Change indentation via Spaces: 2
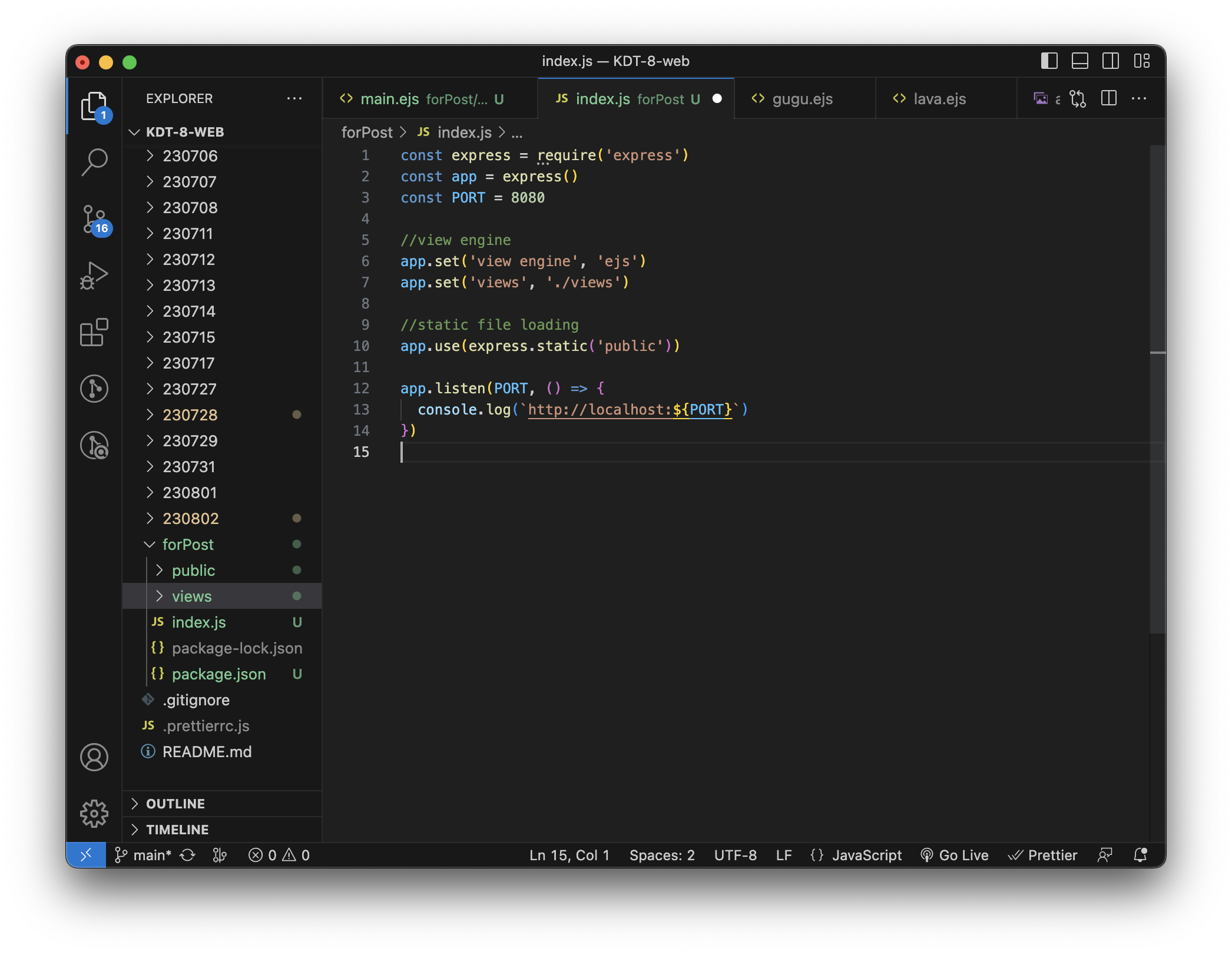Screen dimensions: 1232x955 tap(662, 855)
